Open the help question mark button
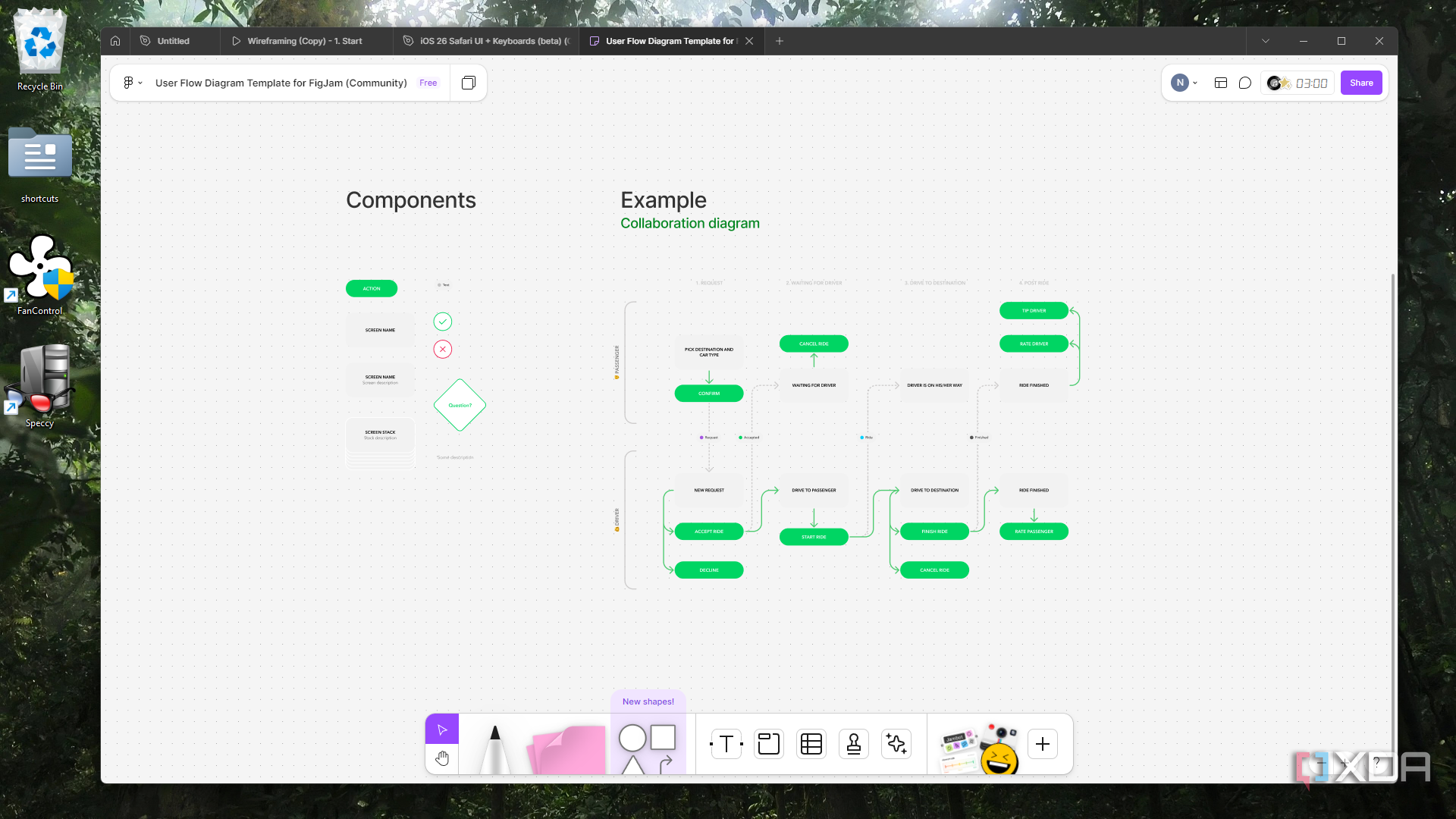 (1376, 763)
